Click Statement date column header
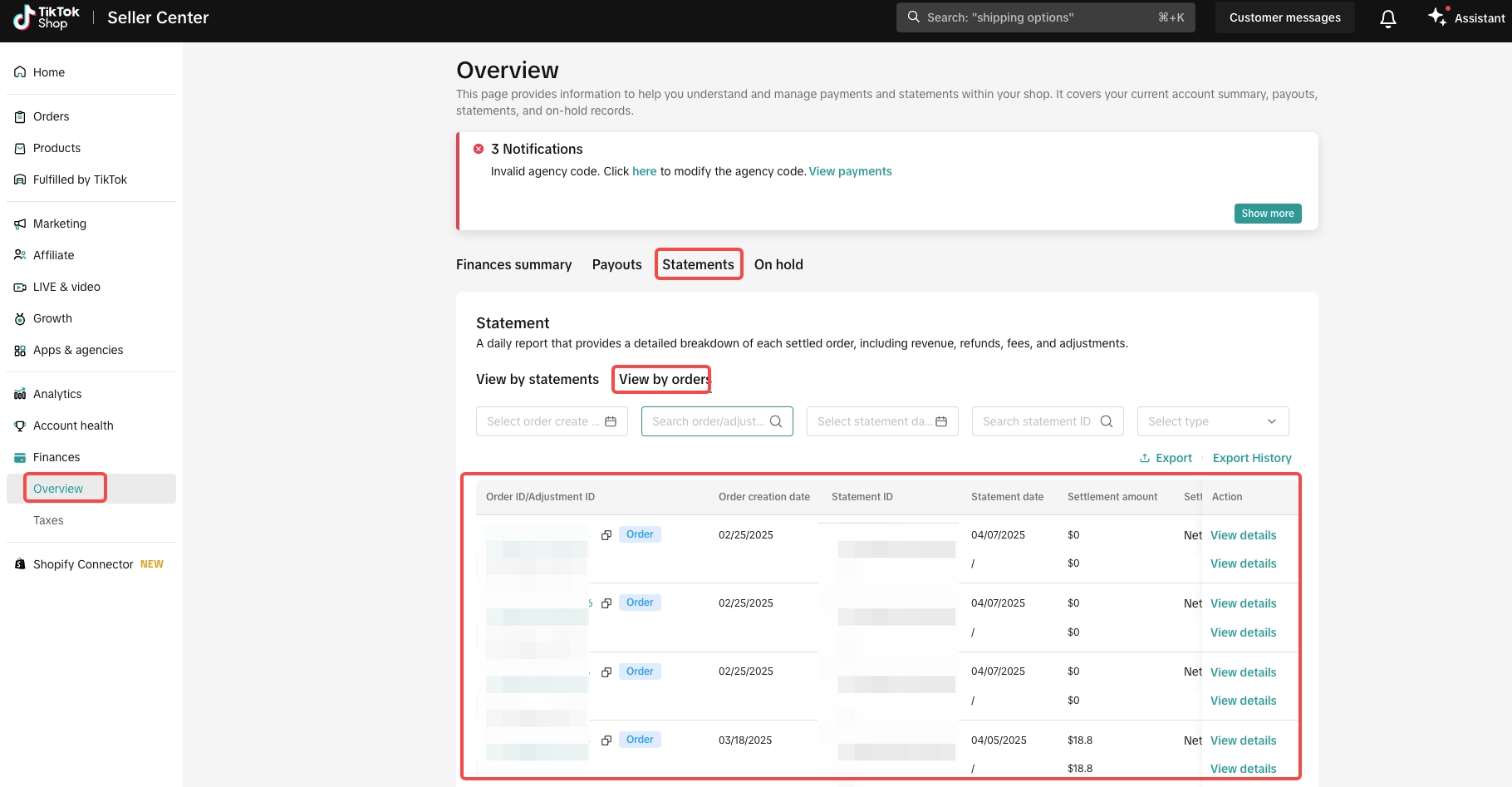The width and height of the screenshot is (1512, 787). [x=1007, y=497]
